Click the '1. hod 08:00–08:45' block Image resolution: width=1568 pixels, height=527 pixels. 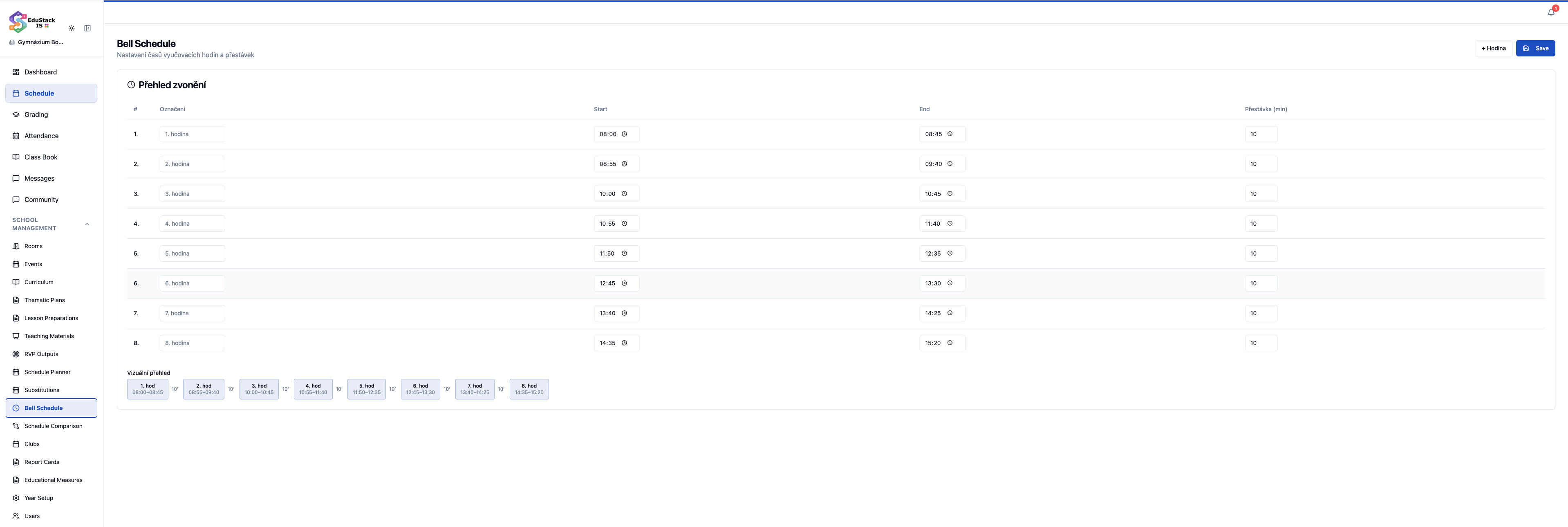click(148, 389)
